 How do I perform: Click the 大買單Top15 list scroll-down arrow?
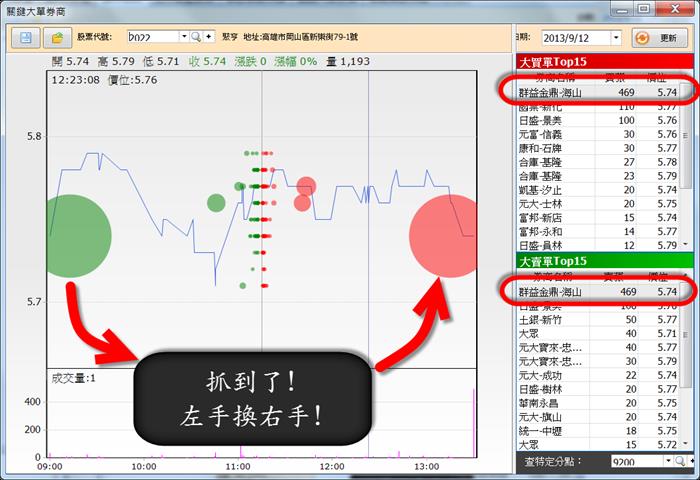click(x=686, y=244)
